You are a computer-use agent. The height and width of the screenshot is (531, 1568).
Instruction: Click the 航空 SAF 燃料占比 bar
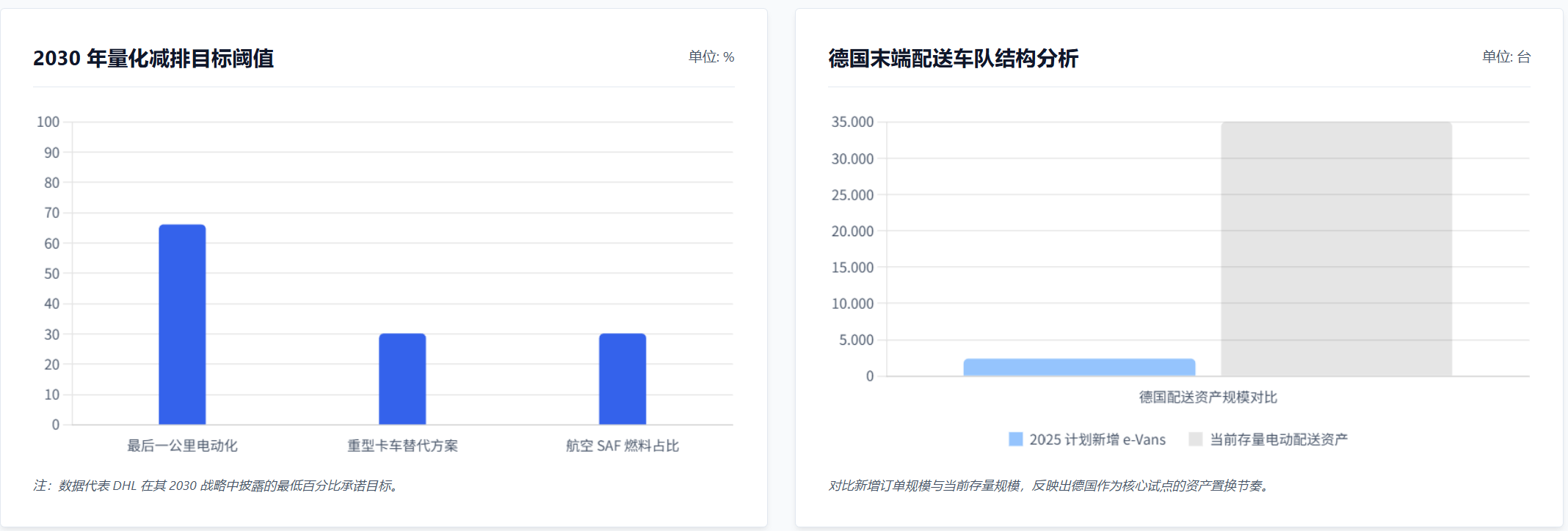pyautogui.click(x=623, y=378)
